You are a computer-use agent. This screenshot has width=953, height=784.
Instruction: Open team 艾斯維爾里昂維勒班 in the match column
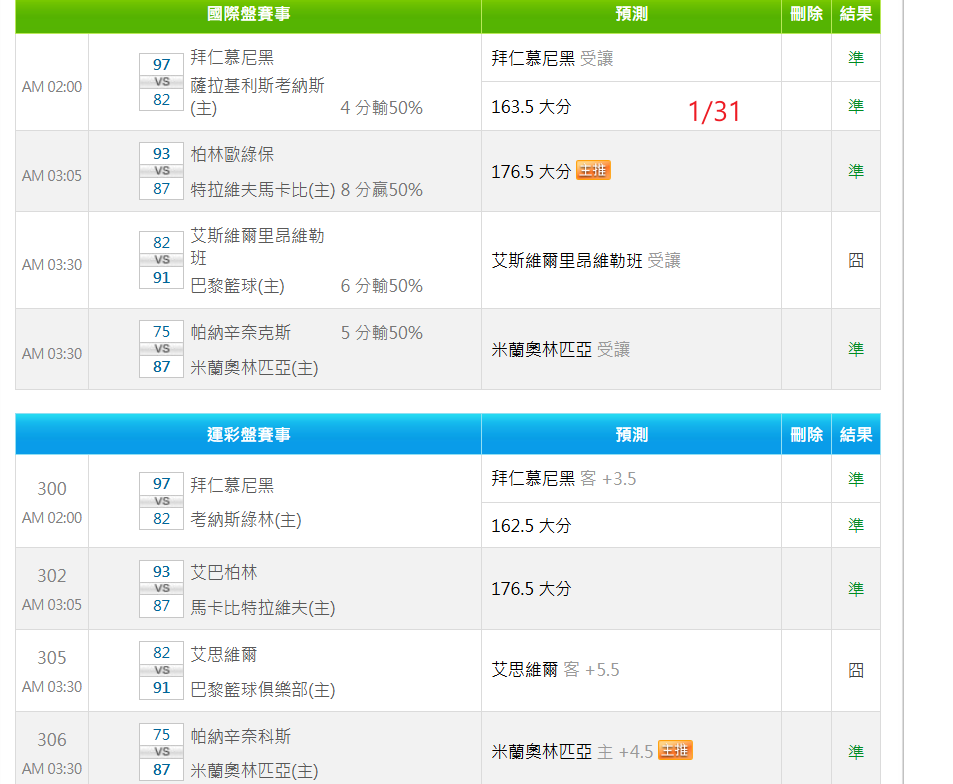(x=257, y=247)
